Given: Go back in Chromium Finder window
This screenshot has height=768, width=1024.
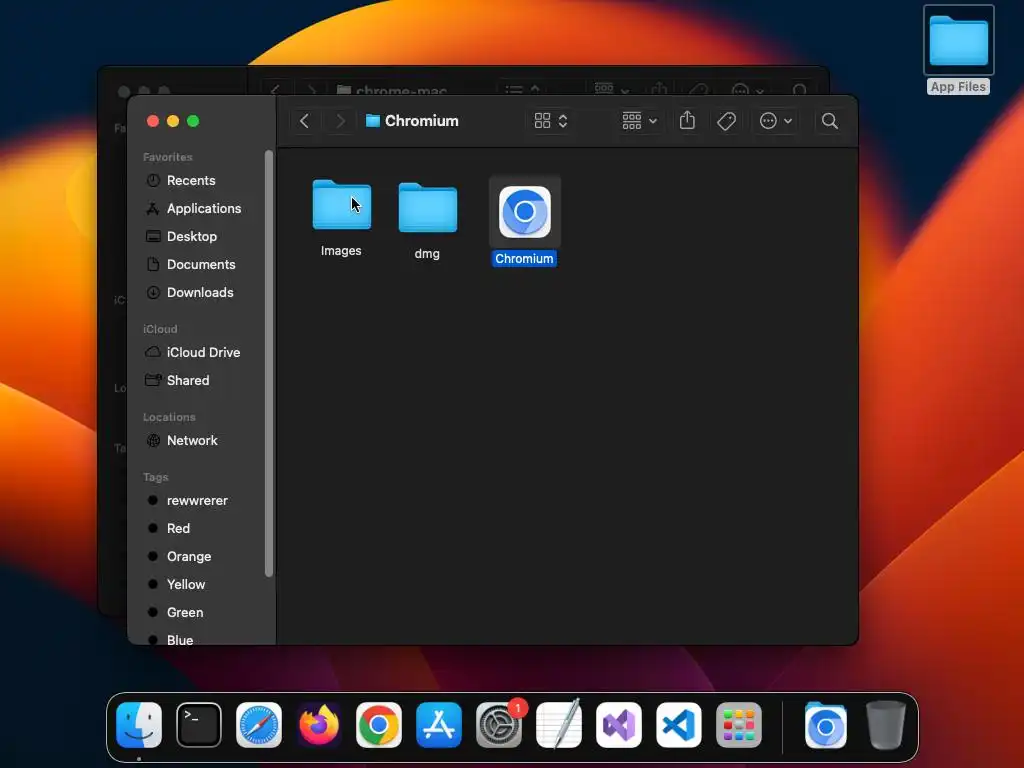Looking at the screenshot, I should click(x=304, y=121).
